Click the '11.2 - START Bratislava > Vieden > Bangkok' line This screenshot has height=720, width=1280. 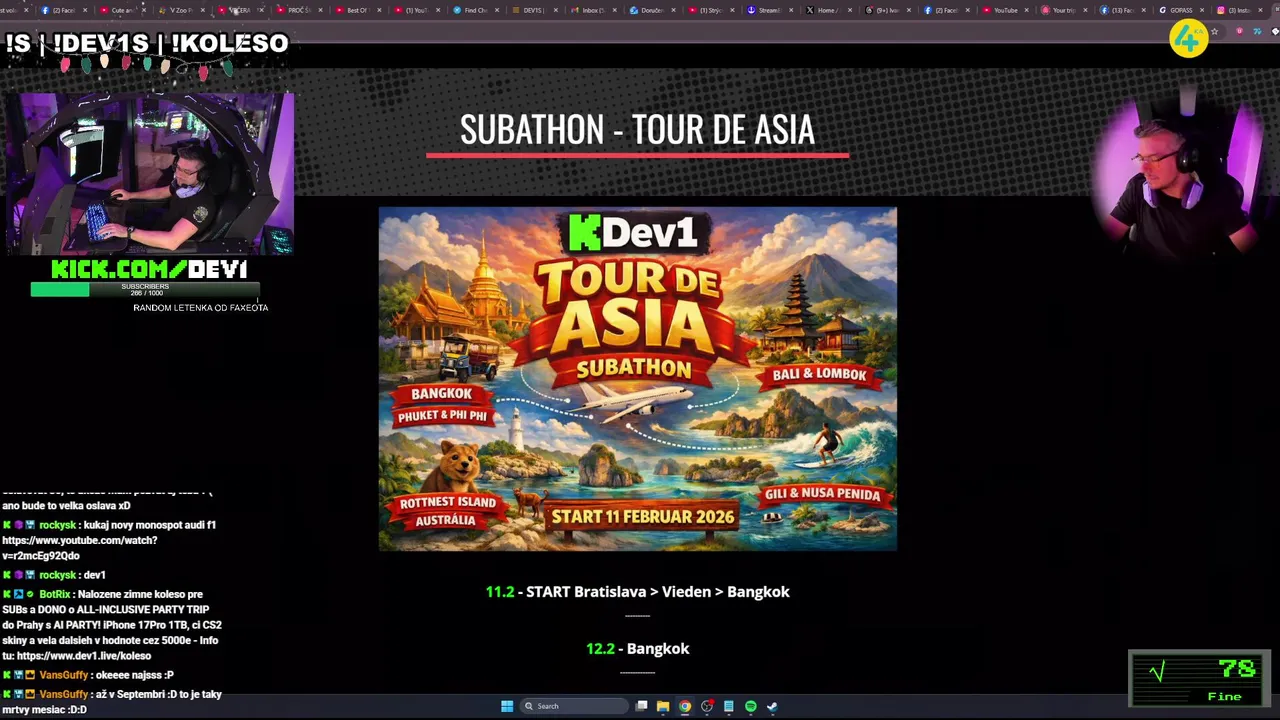pyautogui.click(x=637, y=592)
